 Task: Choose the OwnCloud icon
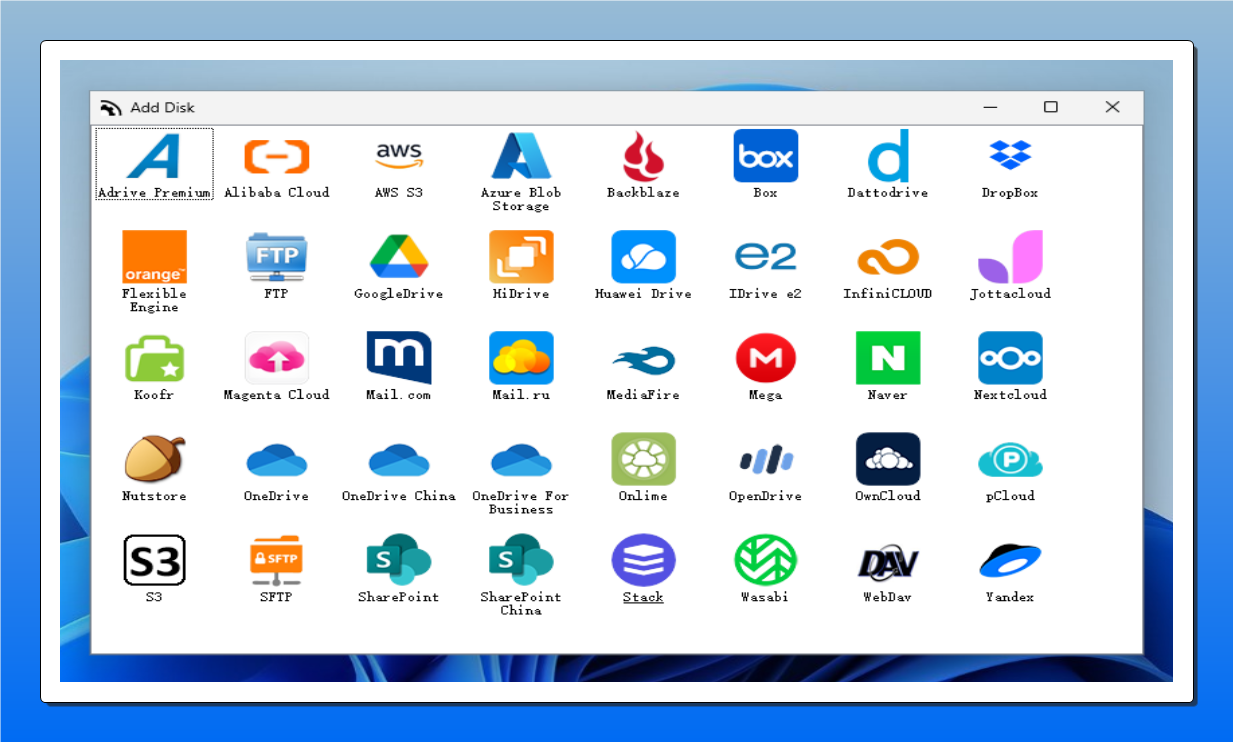(888, 459)
